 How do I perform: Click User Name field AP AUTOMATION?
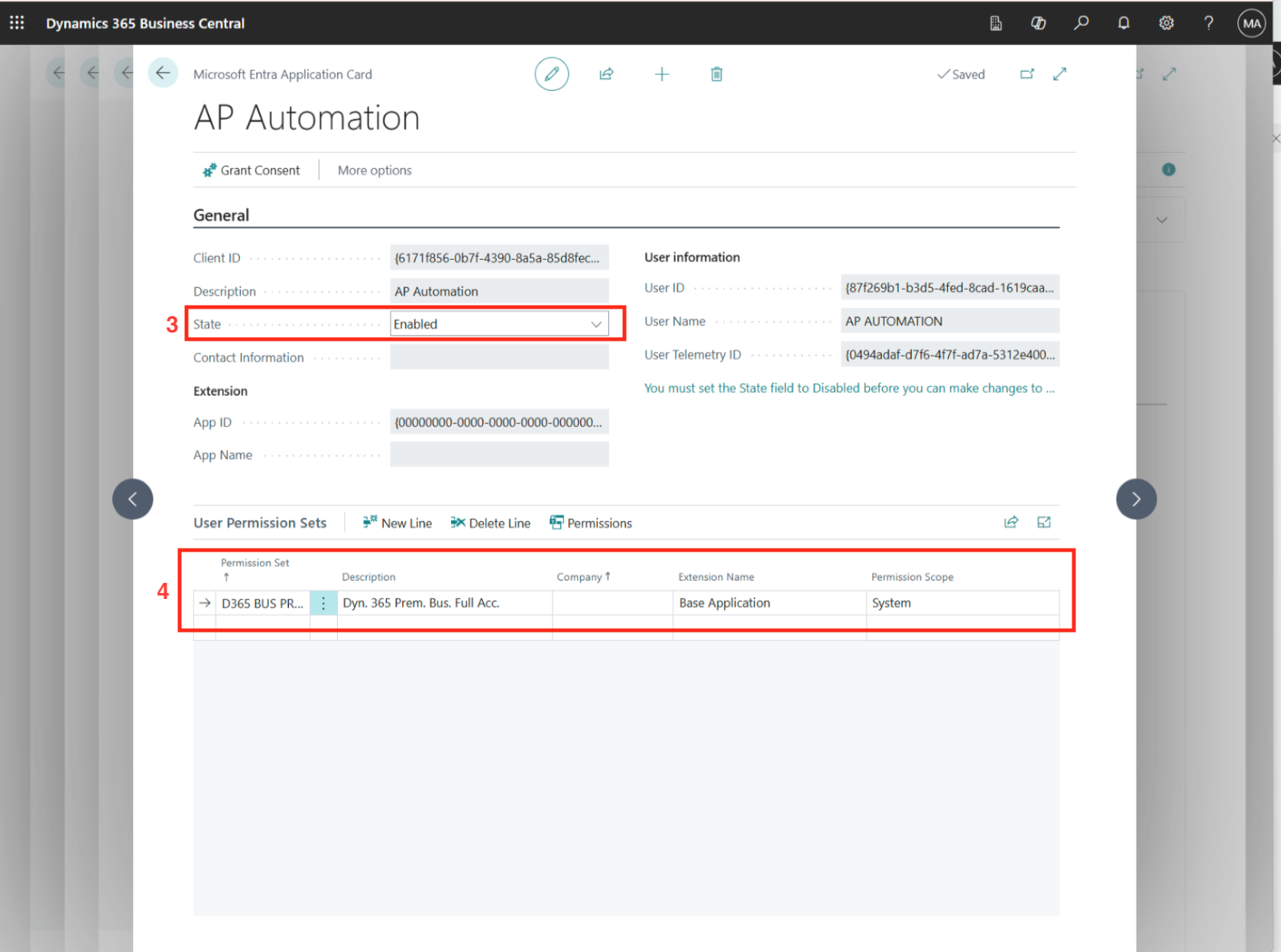[x=950, y=321]
